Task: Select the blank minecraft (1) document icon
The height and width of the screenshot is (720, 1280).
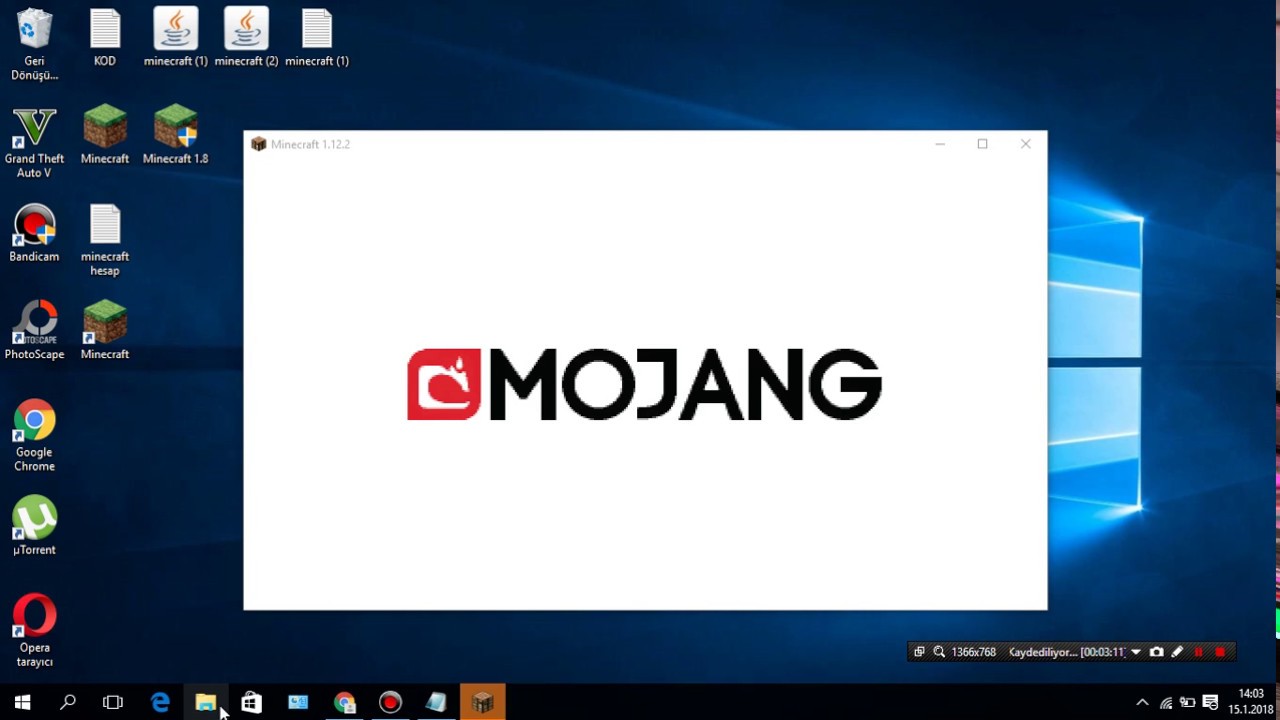Action: point(317,38)
